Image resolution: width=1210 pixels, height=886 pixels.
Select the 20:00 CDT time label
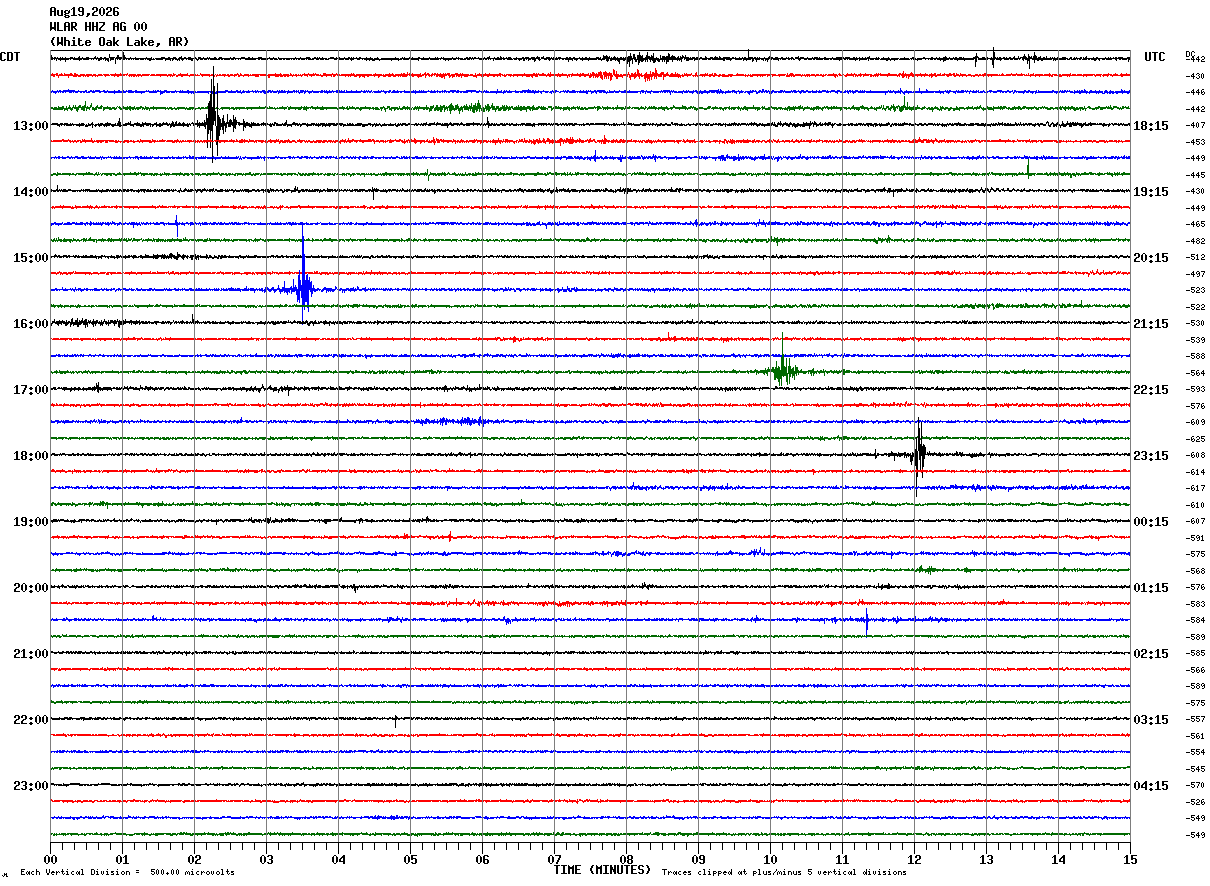click(x=30, y=588)
